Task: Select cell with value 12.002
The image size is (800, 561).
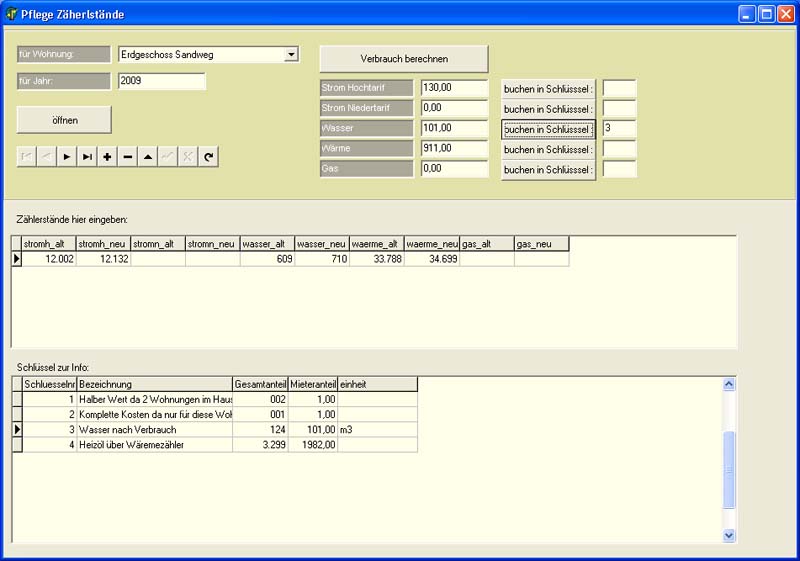Action: click(48, 259)
